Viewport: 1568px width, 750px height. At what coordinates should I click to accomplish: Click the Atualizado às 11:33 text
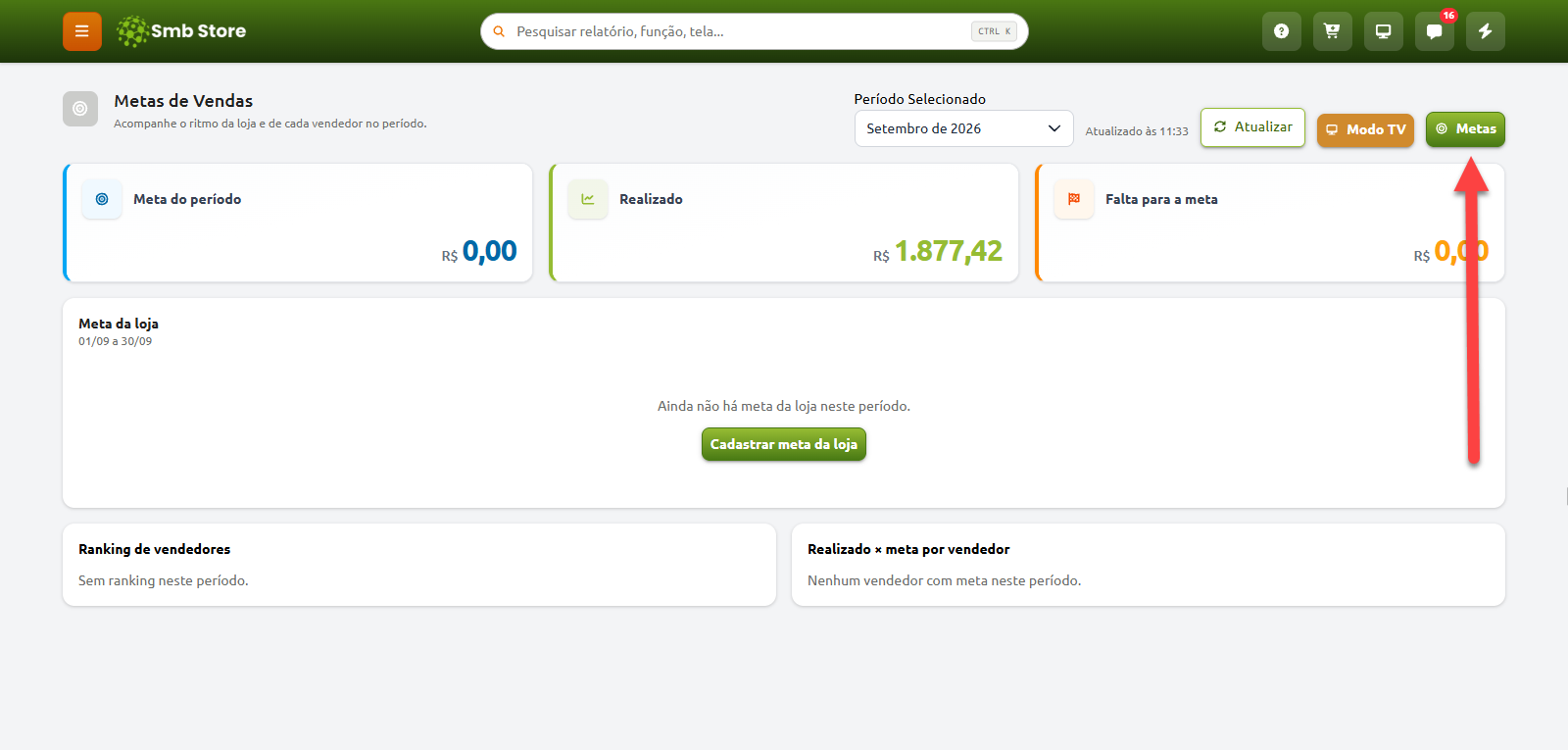coord(1137,131)
